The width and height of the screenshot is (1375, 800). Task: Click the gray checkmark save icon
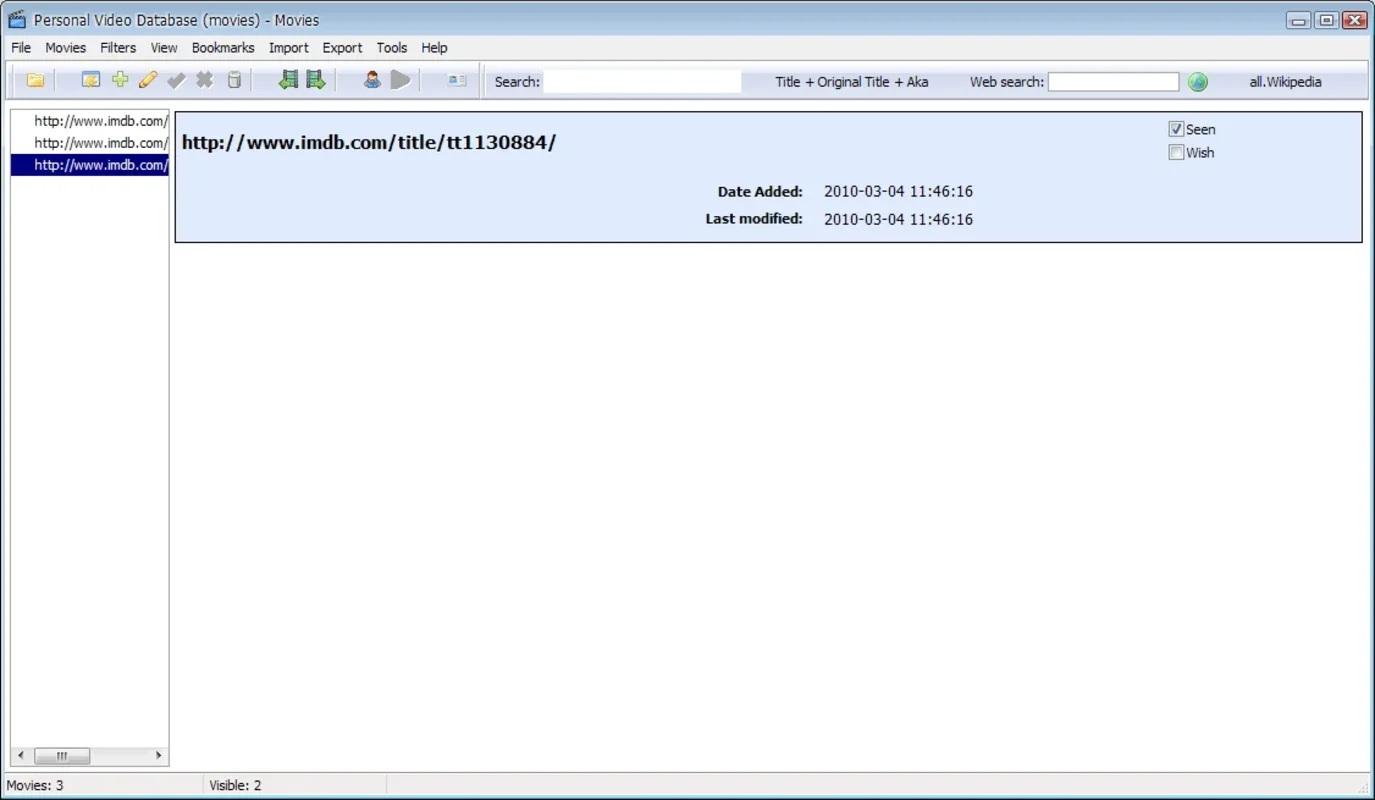(x=177, y=80)
